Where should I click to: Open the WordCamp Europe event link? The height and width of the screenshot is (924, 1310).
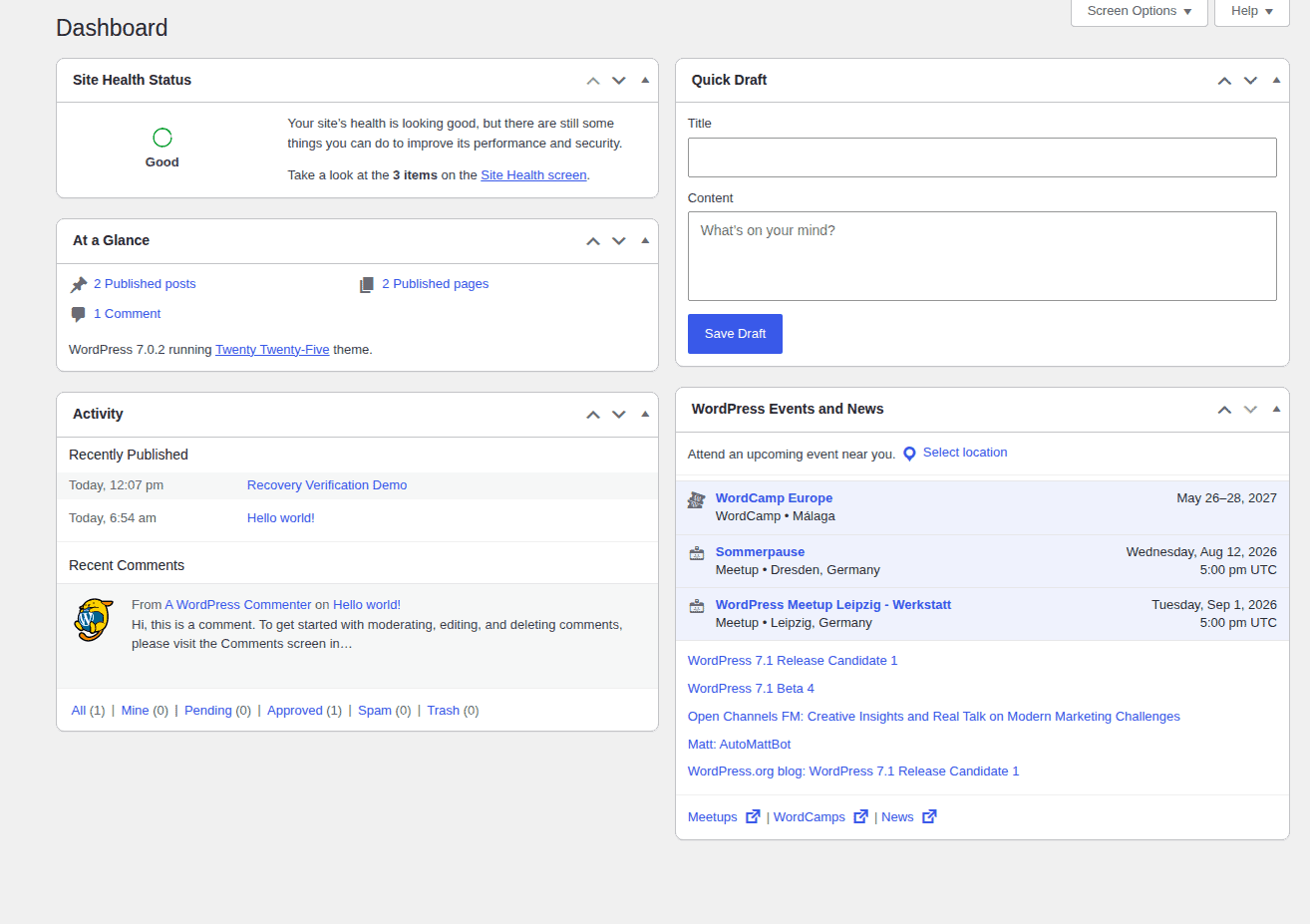[774, 498]
